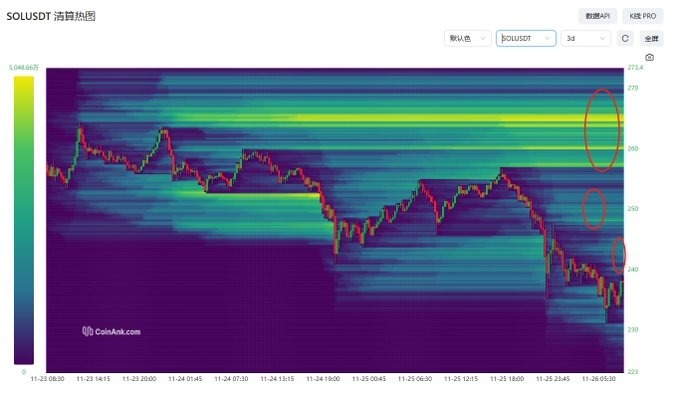
Task: Click the 5,048.66 scale maximum value
Action: click(24, 68)
